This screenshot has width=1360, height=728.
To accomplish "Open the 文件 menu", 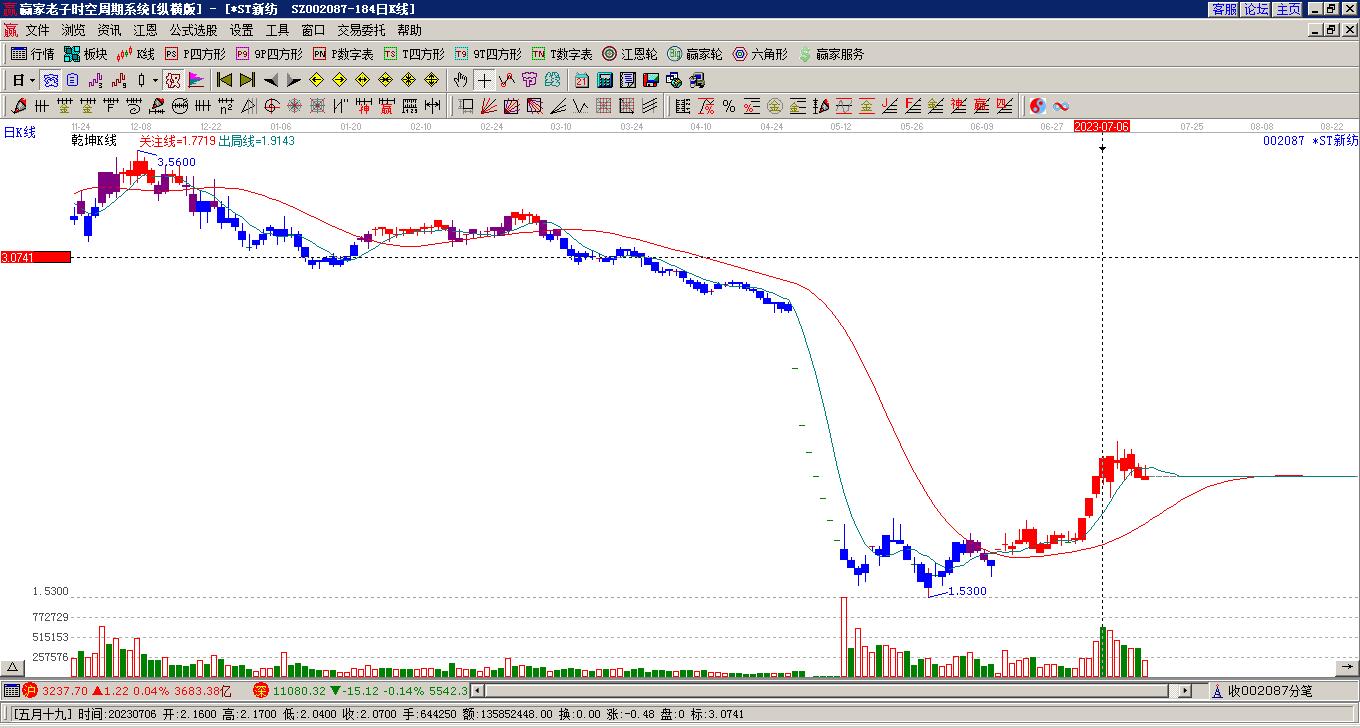I will tap(37, 31).
